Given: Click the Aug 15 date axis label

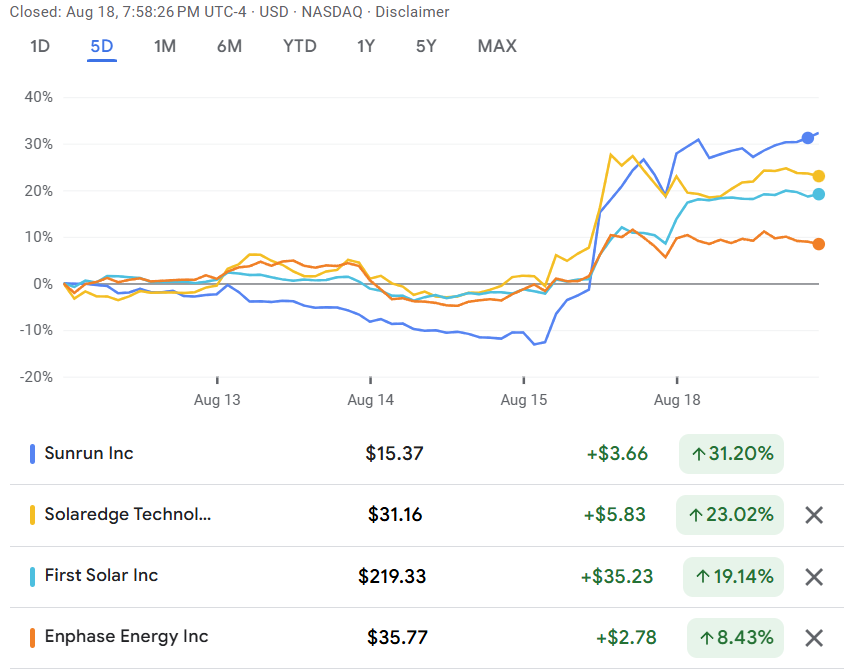Looking at the screenshot, I should click(x=524, y=400).
